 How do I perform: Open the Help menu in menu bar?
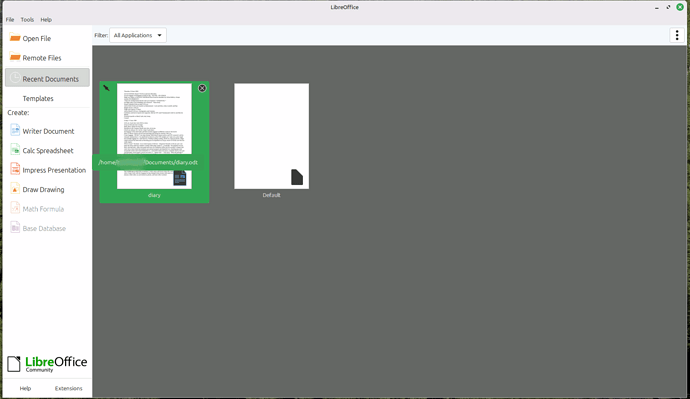click(46, 19)
